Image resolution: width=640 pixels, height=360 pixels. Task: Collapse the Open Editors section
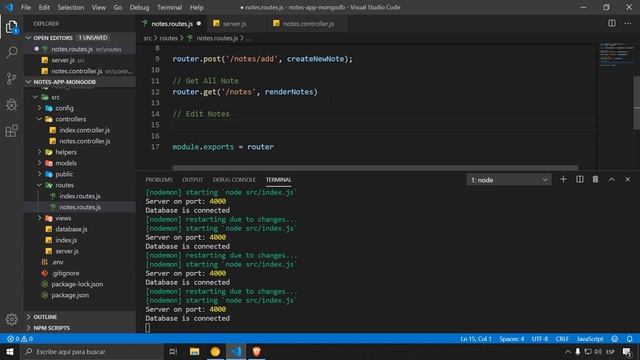click(x=28, y=38)
